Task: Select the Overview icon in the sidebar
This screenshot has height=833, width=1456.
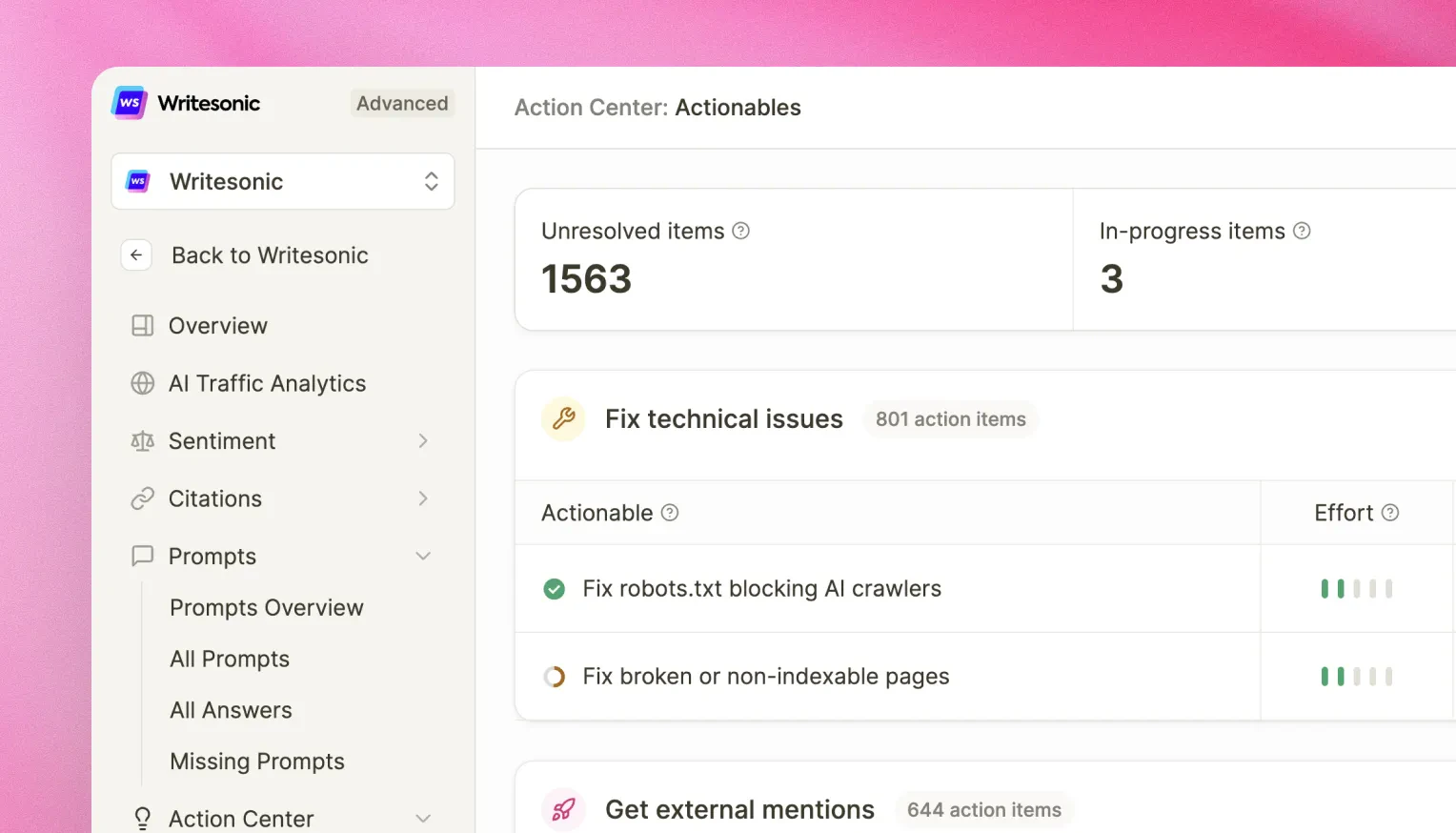Action: (143, 325)
